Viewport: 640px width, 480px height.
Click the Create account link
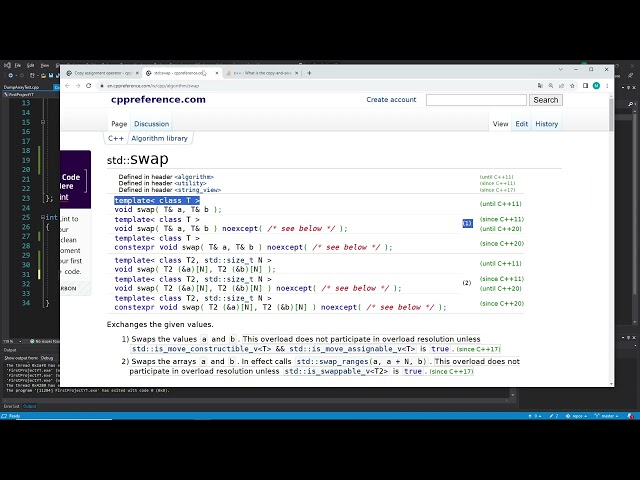[x=391, y=100]
